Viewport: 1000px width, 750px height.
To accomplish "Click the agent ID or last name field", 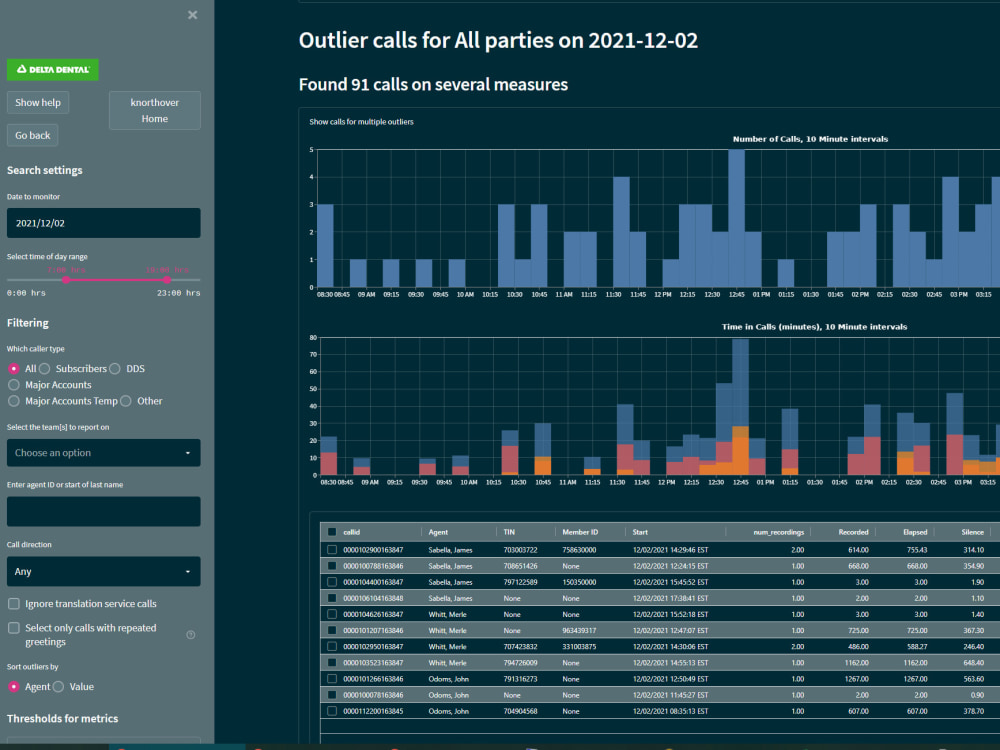I will pos(103,511).
